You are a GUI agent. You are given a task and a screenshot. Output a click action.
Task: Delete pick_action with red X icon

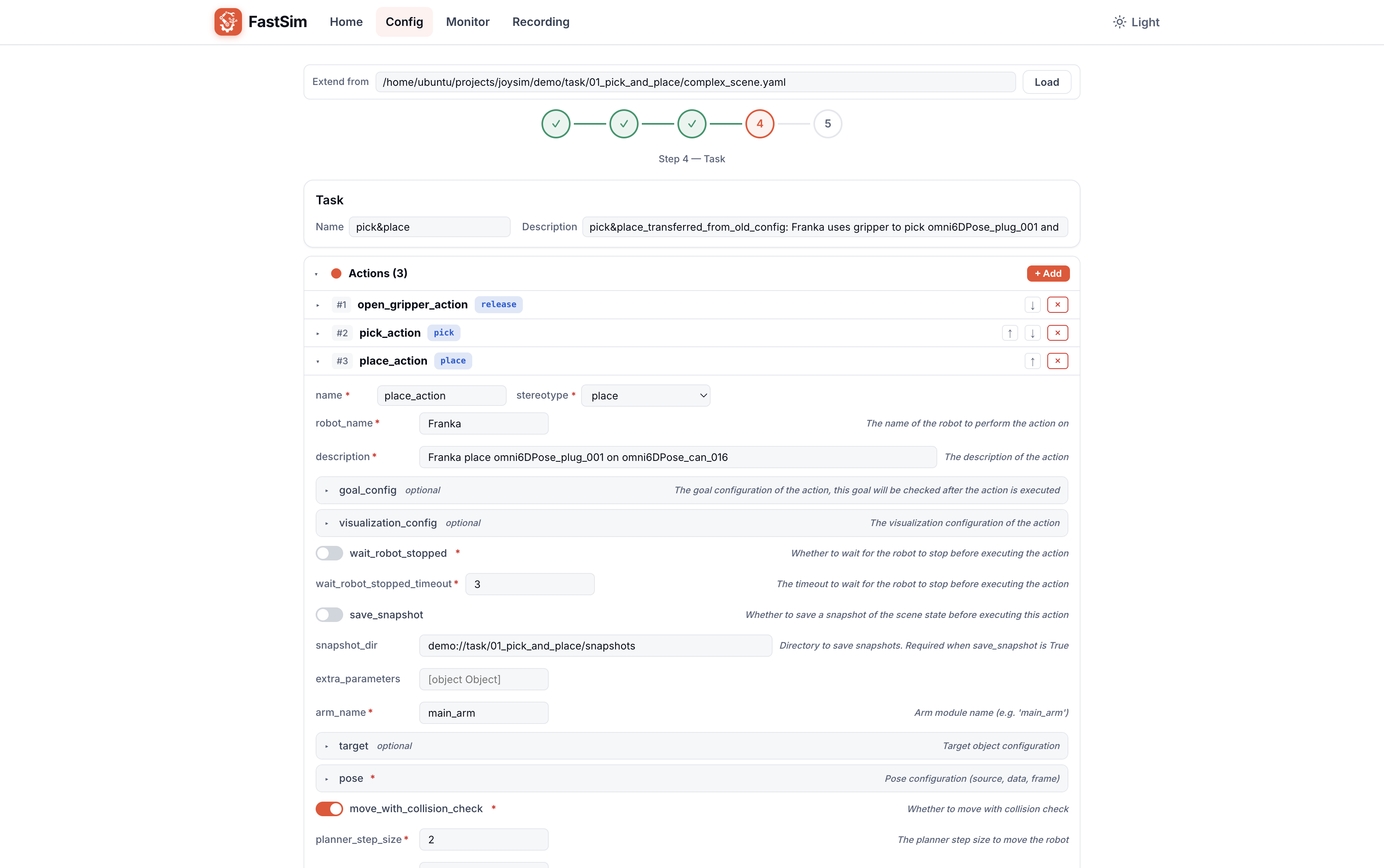(1057, 333)
